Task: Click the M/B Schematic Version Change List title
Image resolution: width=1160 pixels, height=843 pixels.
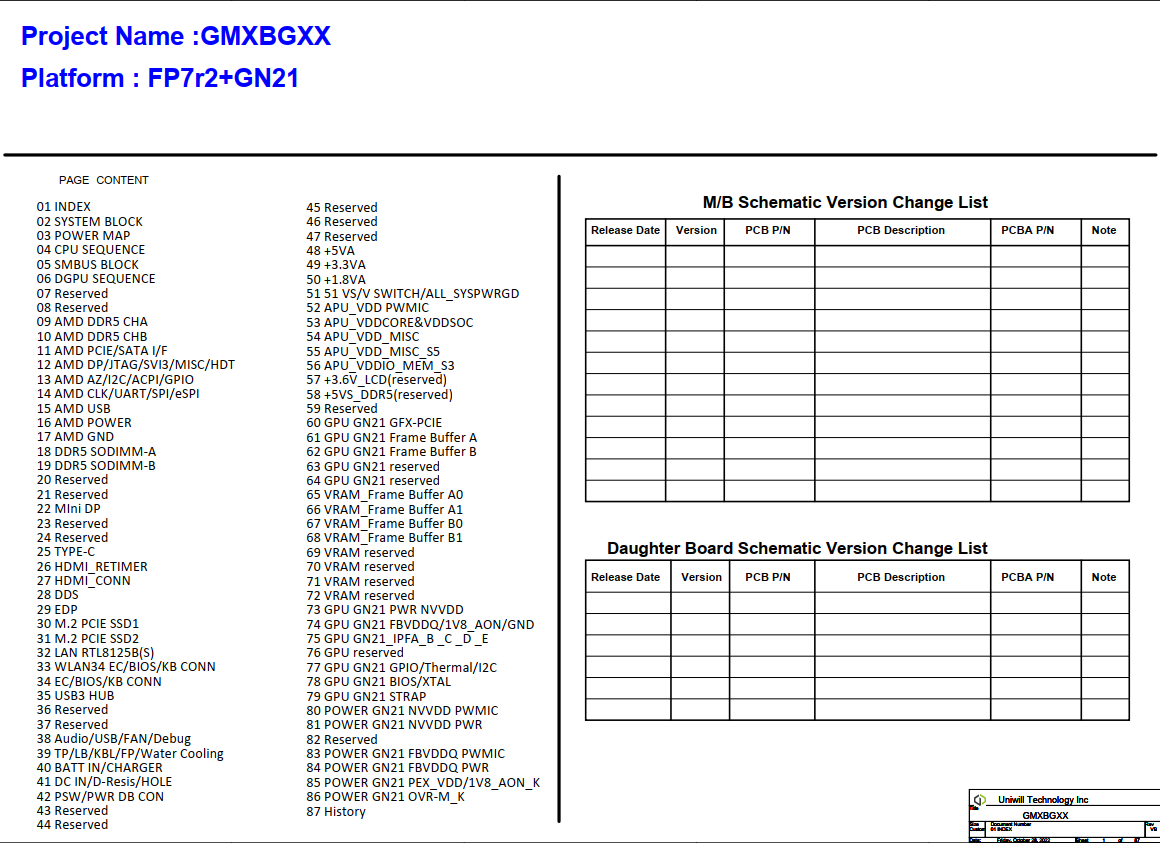Action: pyautogui.click(x=845, y=202)
